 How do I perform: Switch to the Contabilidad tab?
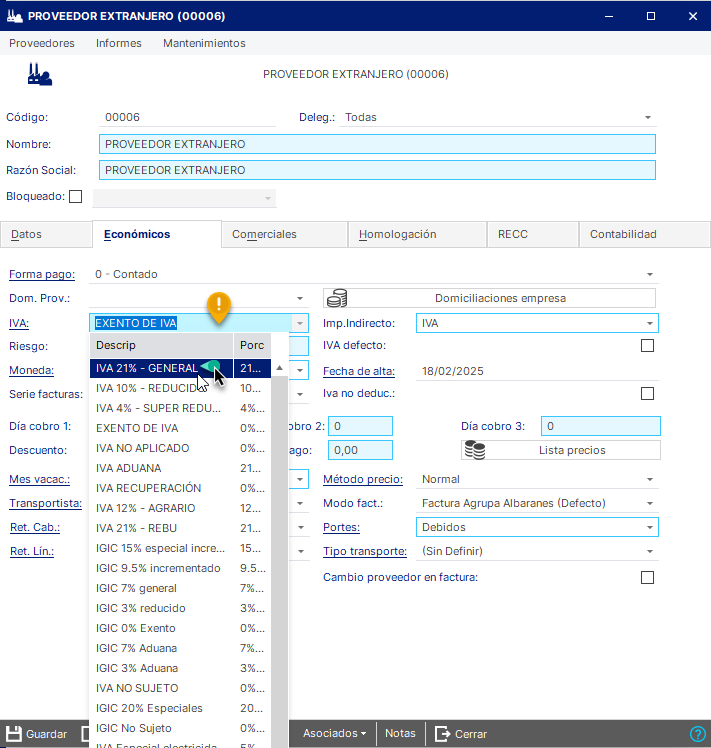point(645,234)
